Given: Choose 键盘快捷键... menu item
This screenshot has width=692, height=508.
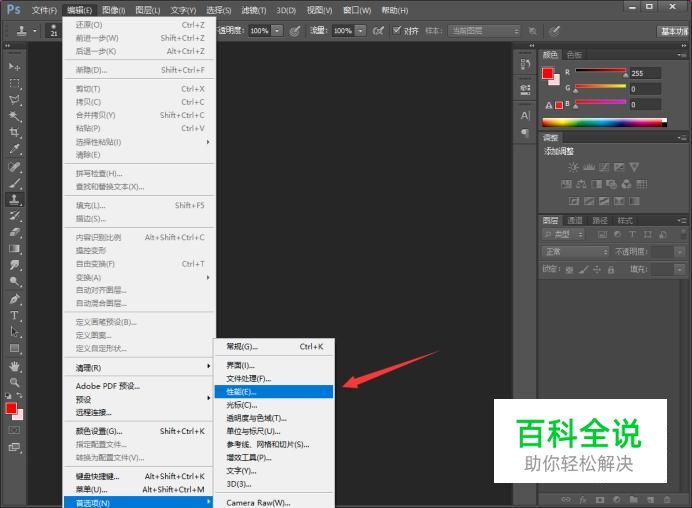Looking at the screenshot, I should pos(139,476).
